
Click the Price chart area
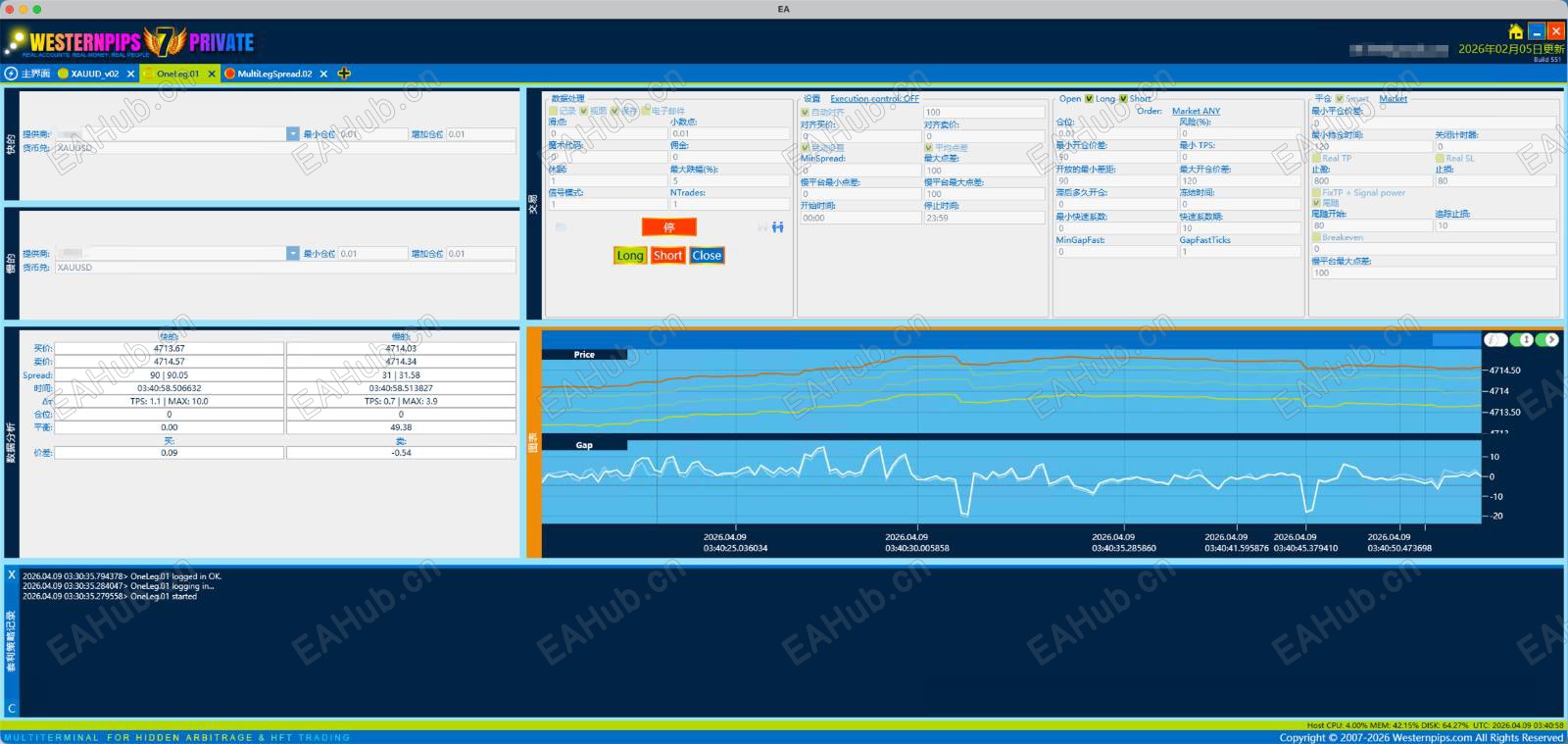coord(1011,391)
